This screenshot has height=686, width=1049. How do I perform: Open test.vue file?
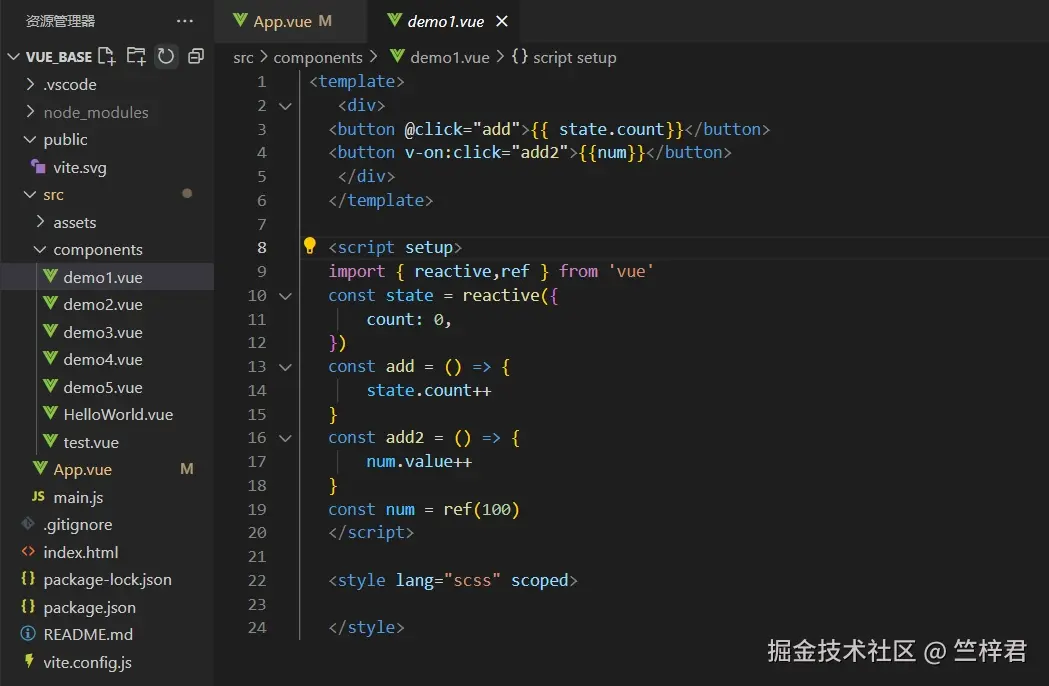pyautogui.click(x=90, y=442)
